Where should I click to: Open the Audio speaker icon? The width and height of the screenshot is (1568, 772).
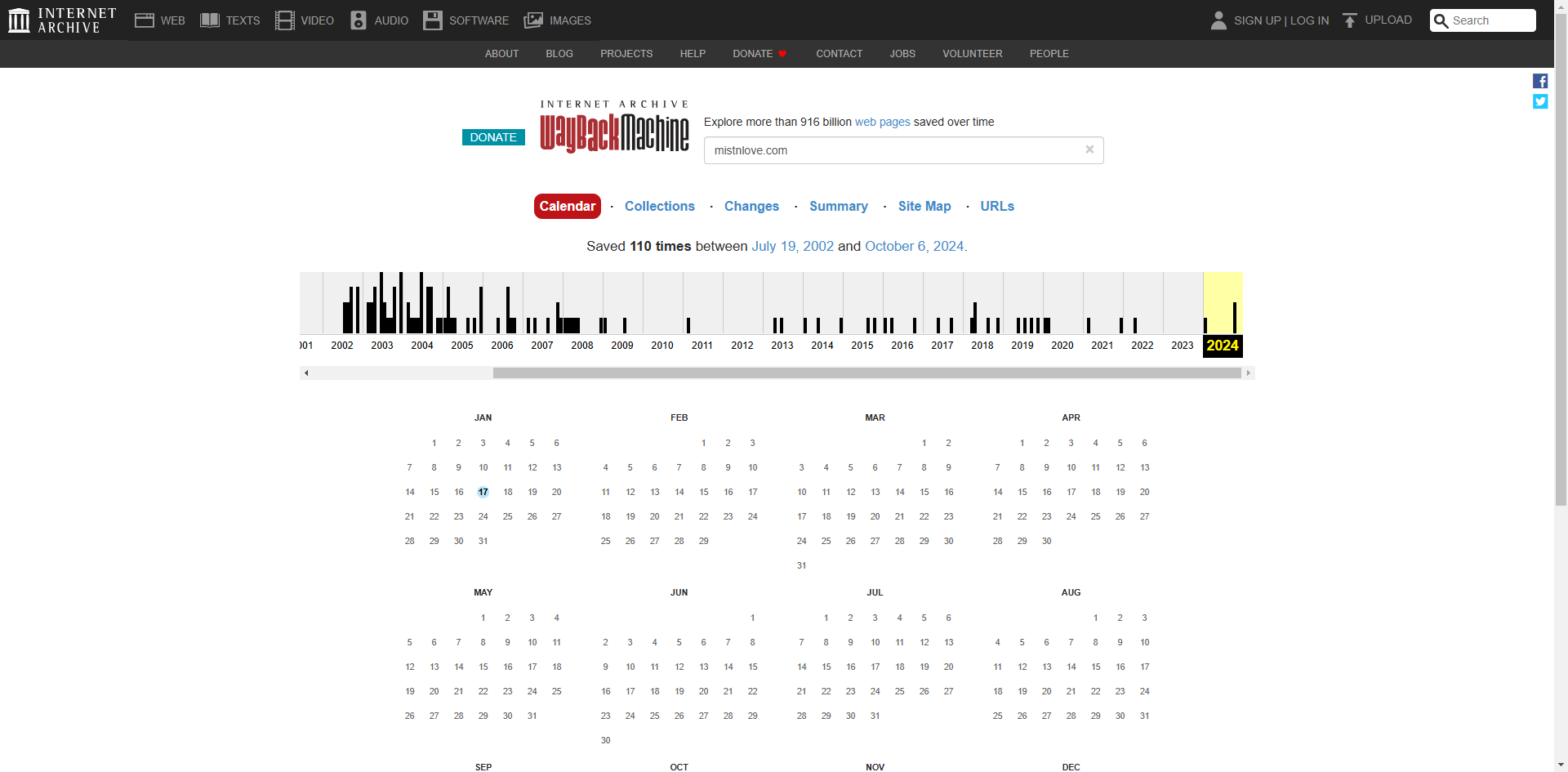359,20
